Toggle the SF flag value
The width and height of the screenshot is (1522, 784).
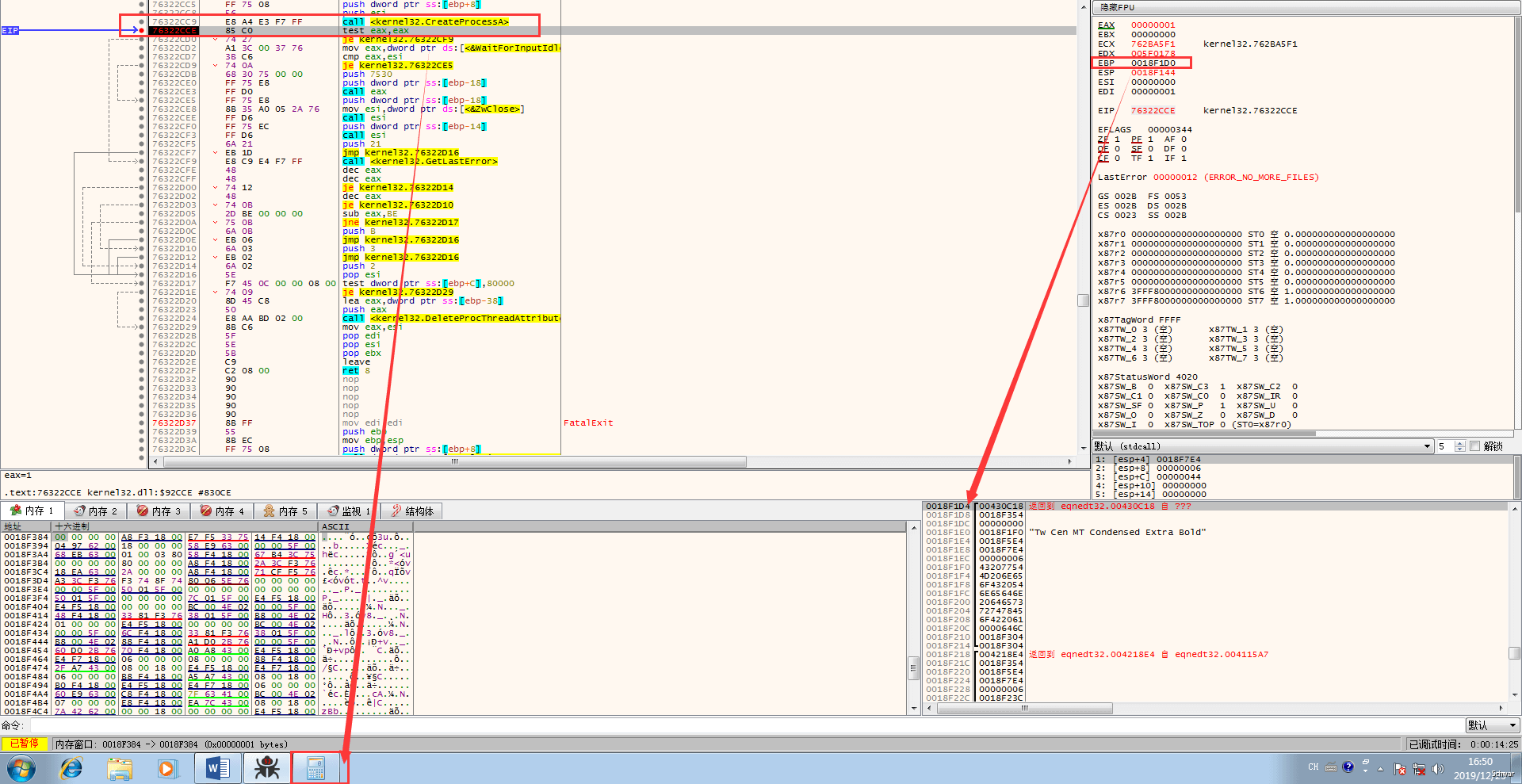click(1150, 149)
